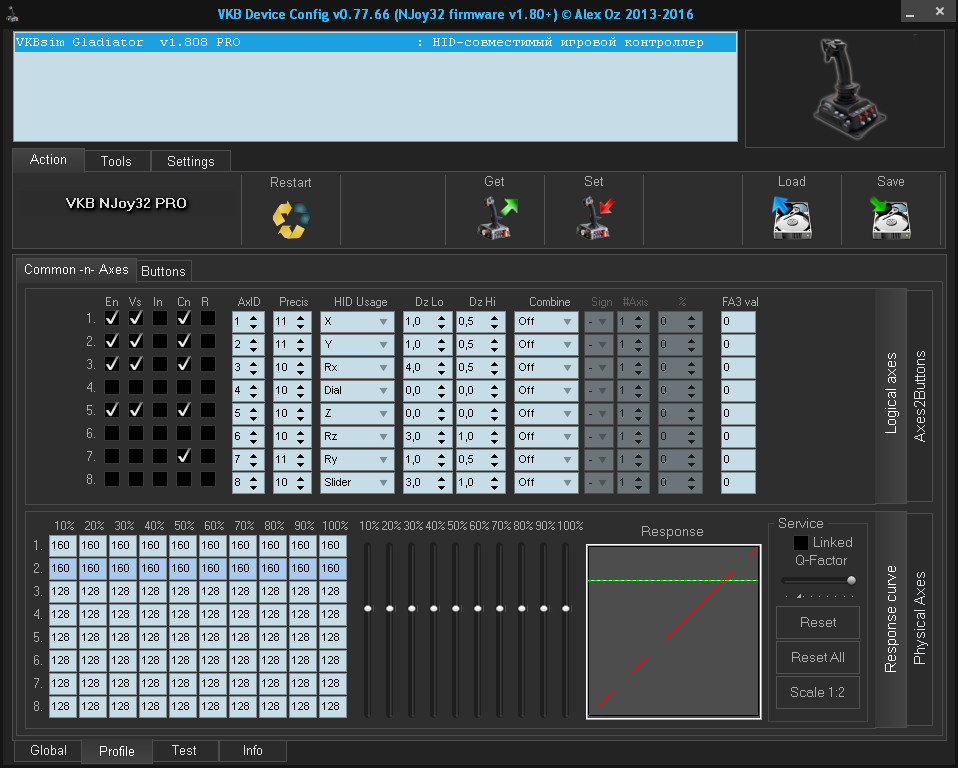The image size is (958, 768).
Task: Click the Common -n- Axes tab
Action: [x=76, y=270]
